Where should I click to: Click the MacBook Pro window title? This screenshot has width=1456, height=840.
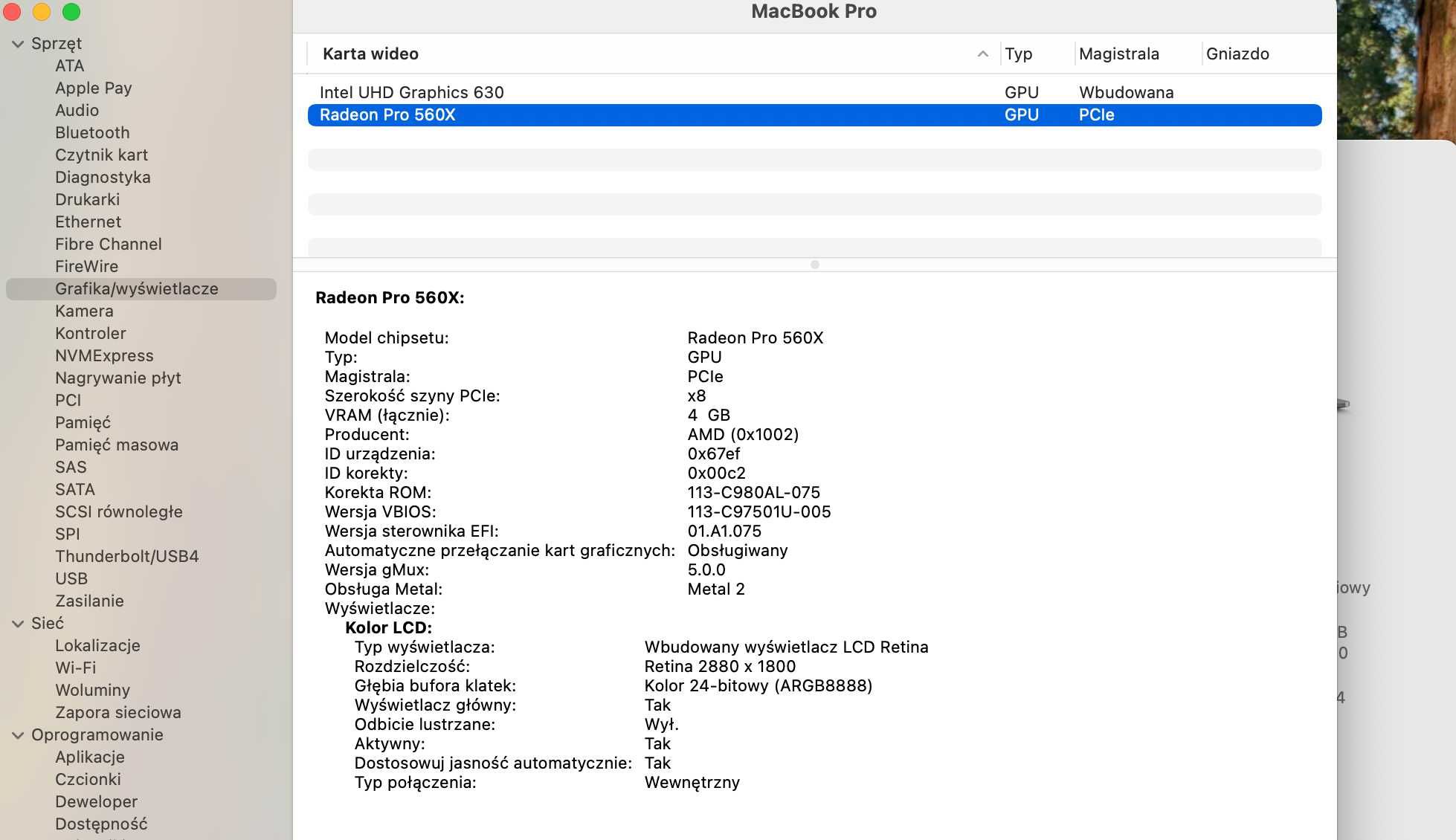[x=814, y=11]
